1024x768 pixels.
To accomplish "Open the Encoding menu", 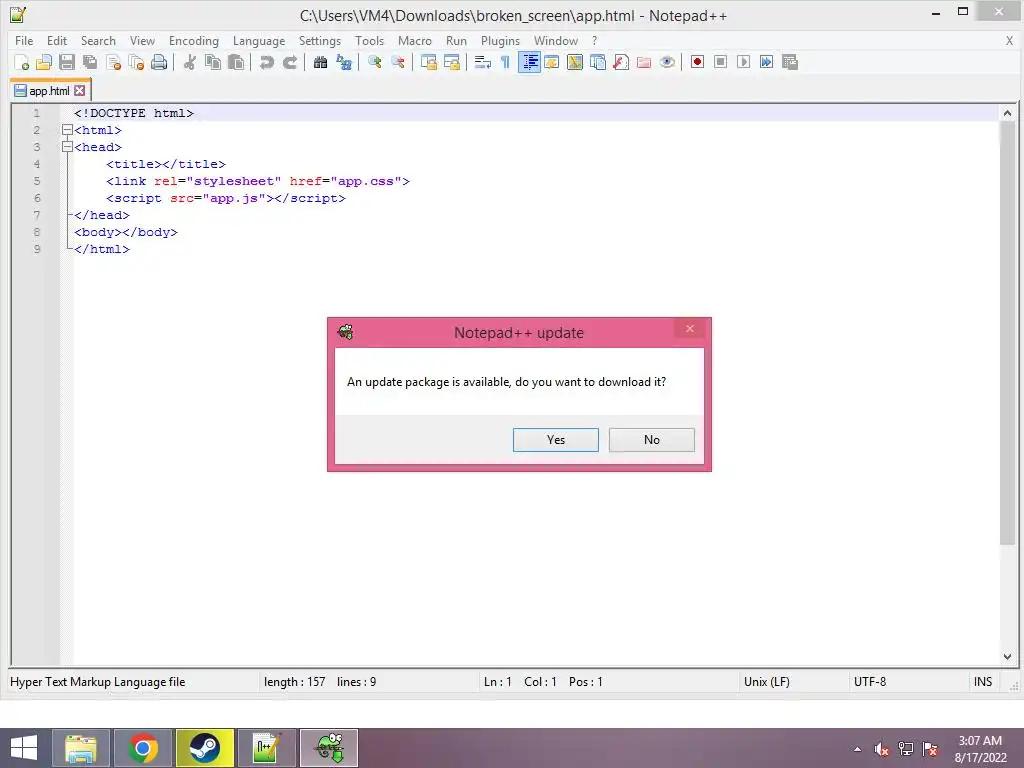I will pyautogui.click(x=194, y=40).
